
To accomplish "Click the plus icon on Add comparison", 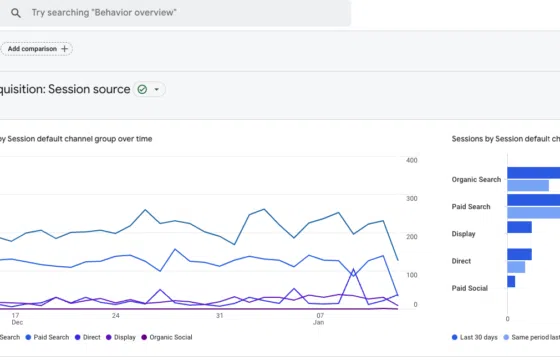I will pos(65,49).
